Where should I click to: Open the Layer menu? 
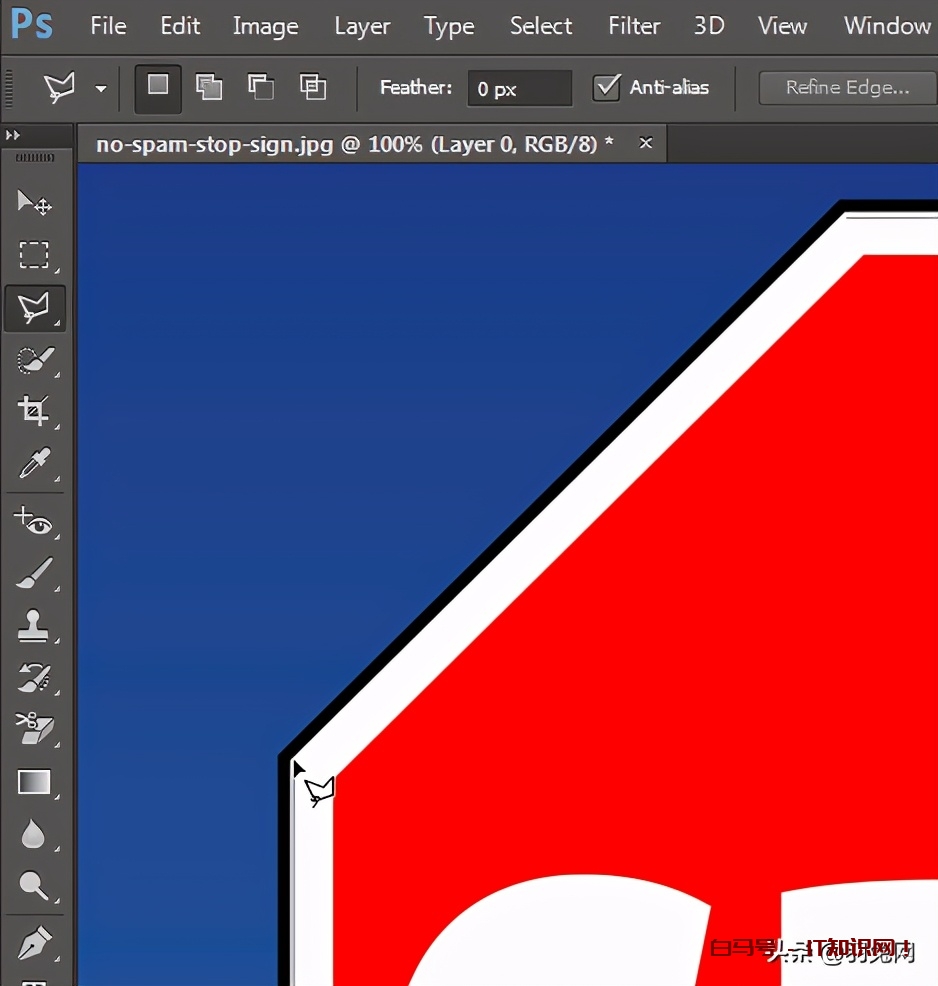click(x=362, y=26)
